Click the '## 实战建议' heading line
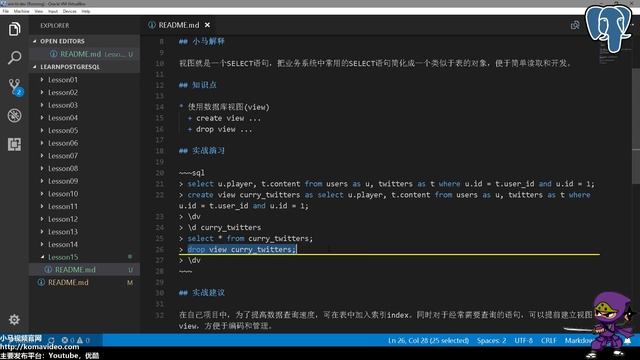The height and width of the screenshot is (360, 640). click(202, 293)
